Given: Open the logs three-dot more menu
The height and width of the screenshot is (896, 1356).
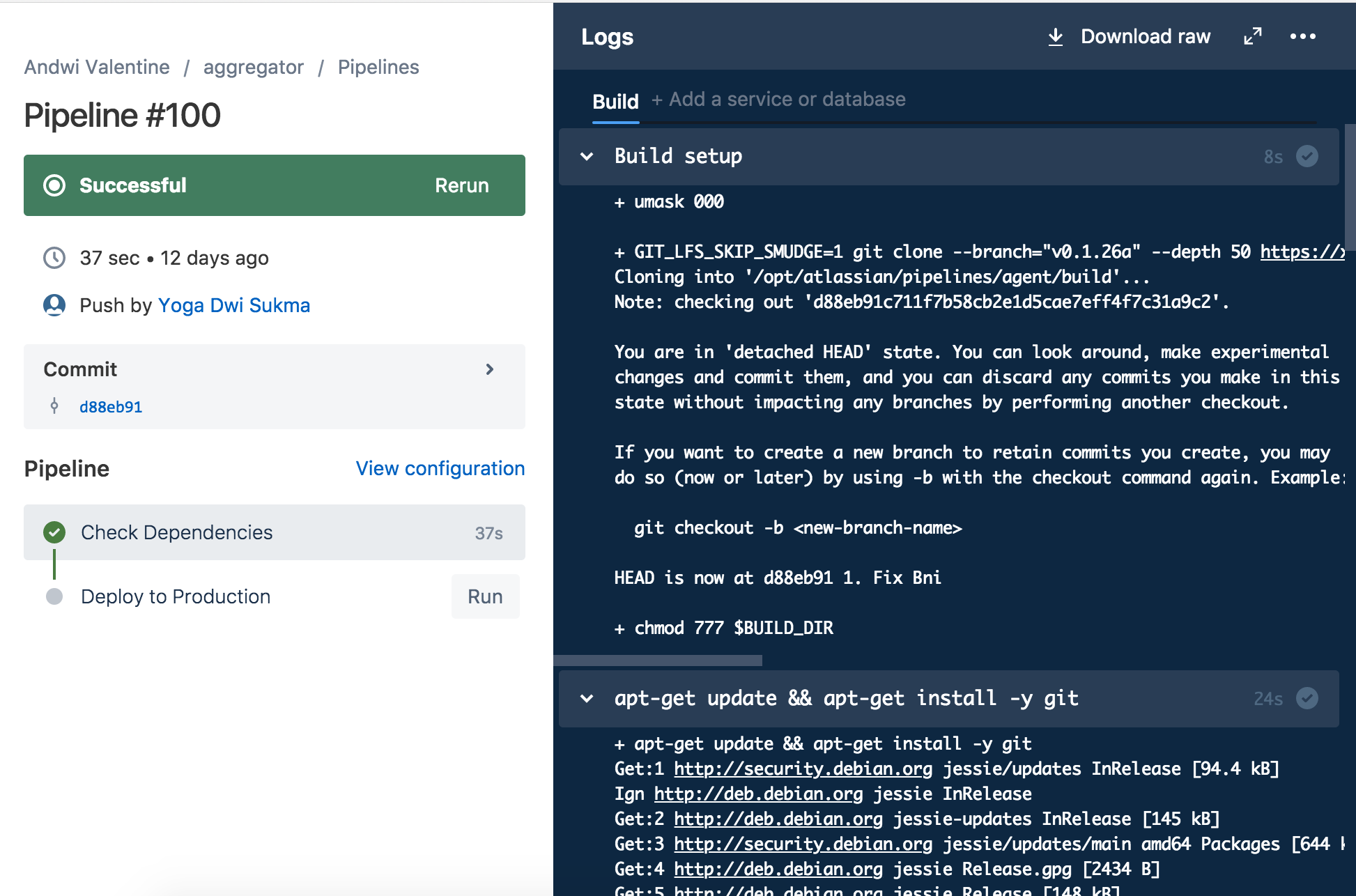Looking at the screenshot, I should click(x=1302, y=36).
